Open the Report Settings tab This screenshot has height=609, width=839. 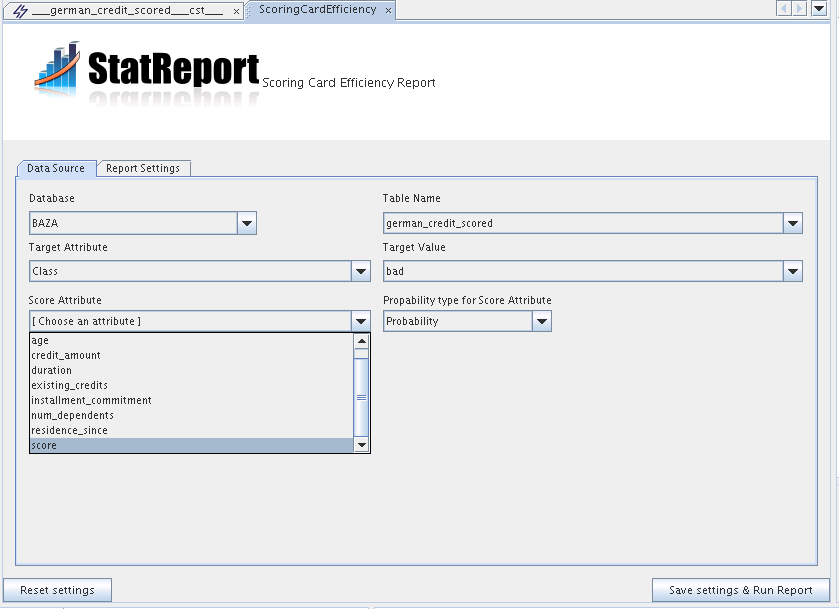click(x=143, y=168)
